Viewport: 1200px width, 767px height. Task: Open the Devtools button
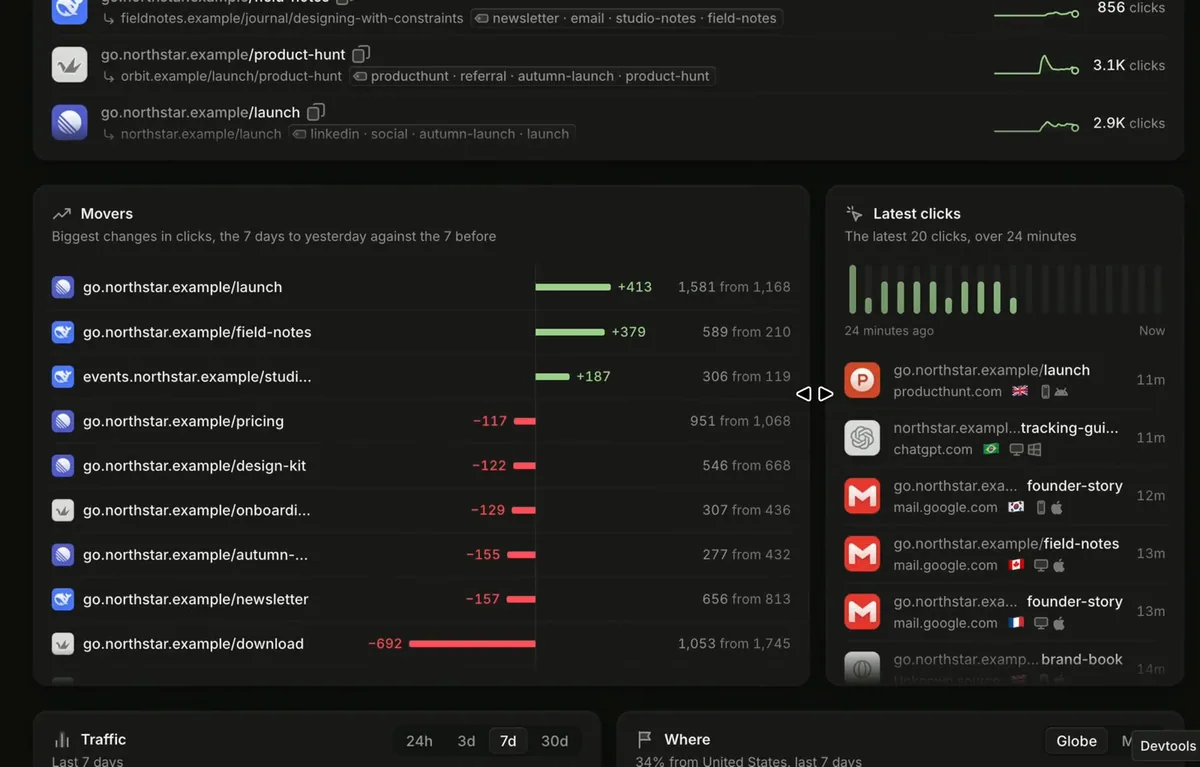click(1167, 746)
